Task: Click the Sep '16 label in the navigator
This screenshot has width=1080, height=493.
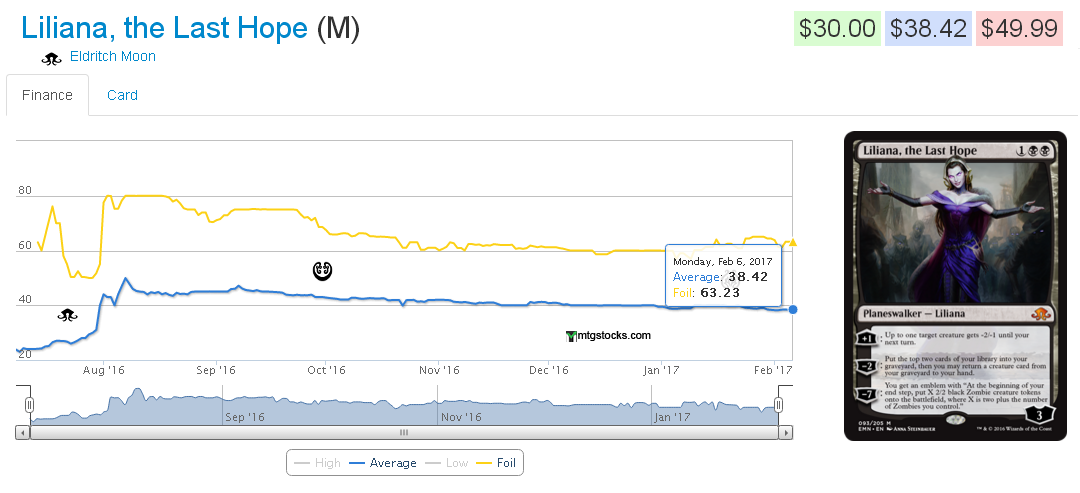Action: click(x=245, y=417)
